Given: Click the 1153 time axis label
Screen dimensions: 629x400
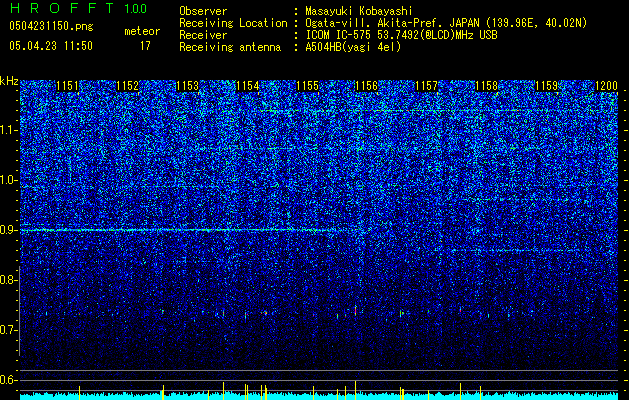Looking at the screenshot, I should point(187,86).
